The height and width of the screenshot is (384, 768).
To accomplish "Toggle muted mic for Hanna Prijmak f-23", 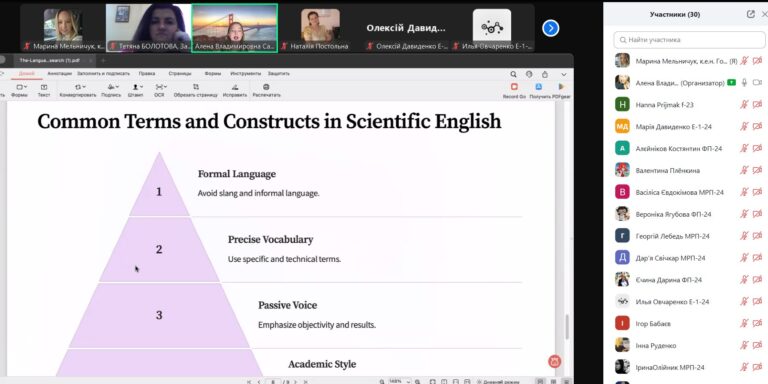I will coord(744,104).
